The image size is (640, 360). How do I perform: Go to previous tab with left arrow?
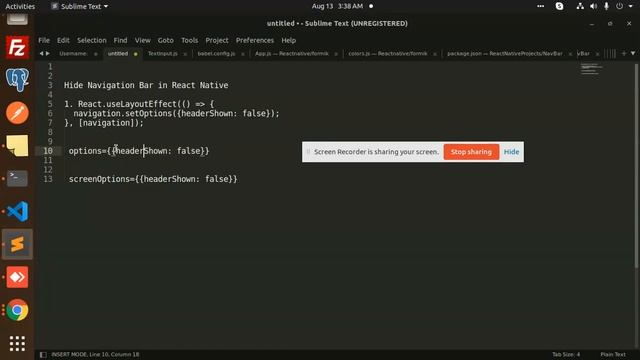click(41, 53)
